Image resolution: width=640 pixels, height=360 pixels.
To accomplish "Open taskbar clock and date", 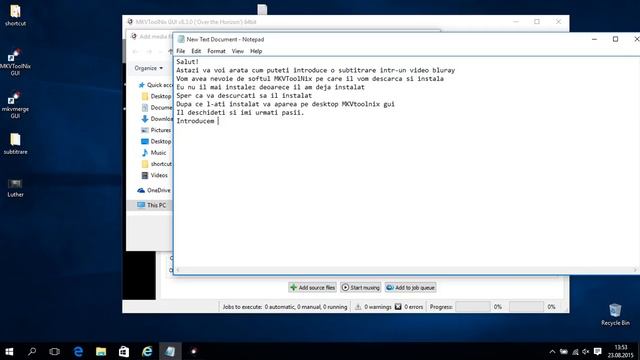I will pyautogui.click(x=620, y=351).
